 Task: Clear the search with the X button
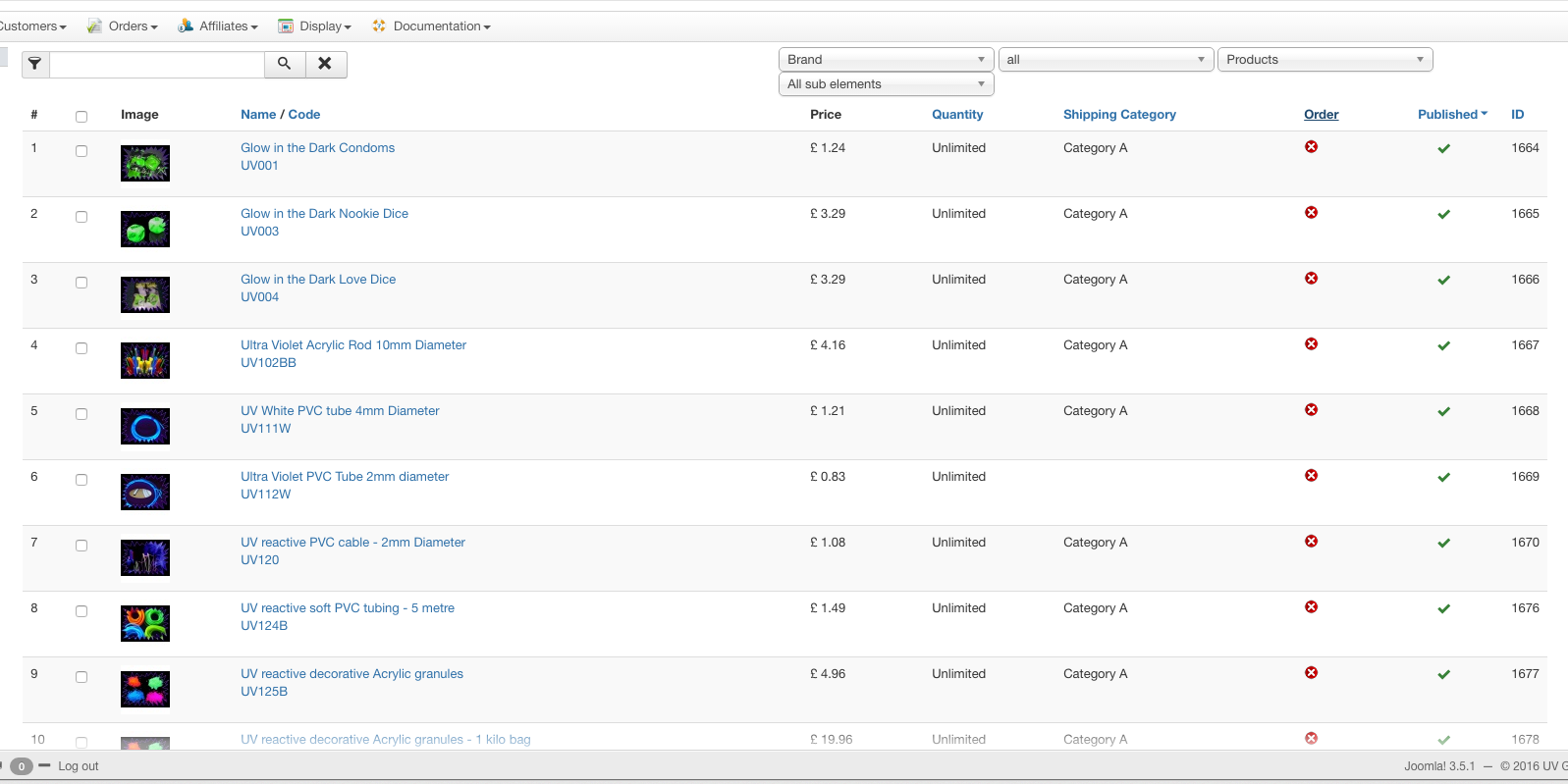coord(325,65)
